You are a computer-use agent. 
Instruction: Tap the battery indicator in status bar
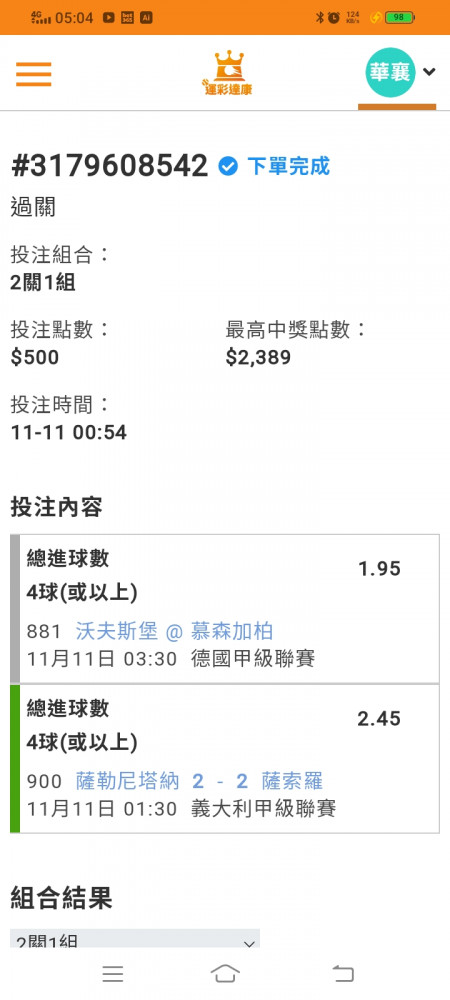[x=400, y=18]
